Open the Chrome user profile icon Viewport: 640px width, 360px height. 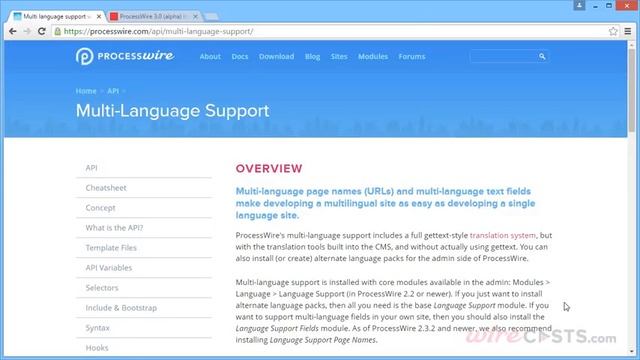click(x=579, y=5)
